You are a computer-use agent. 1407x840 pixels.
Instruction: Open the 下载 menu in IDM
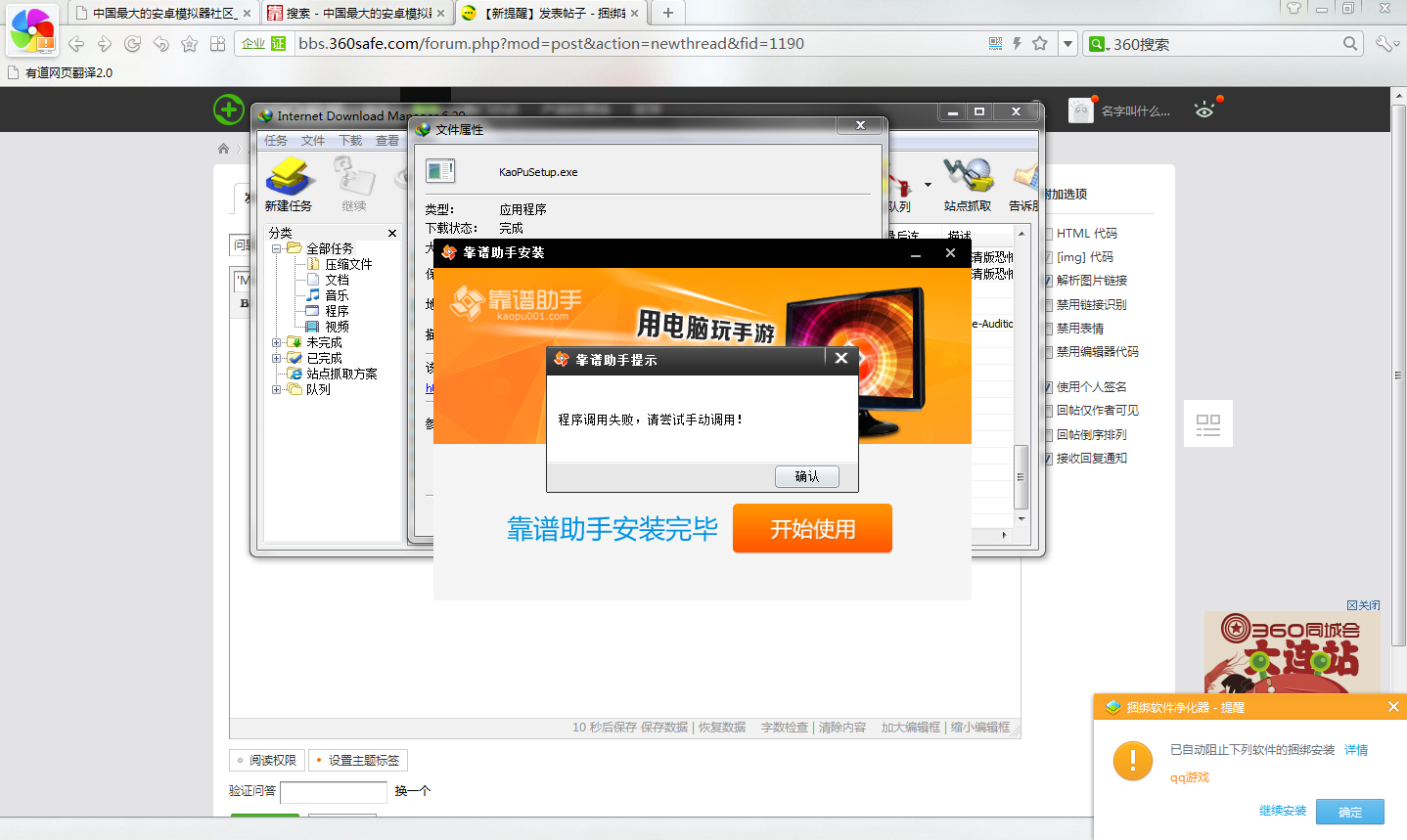tap(350, 141)
